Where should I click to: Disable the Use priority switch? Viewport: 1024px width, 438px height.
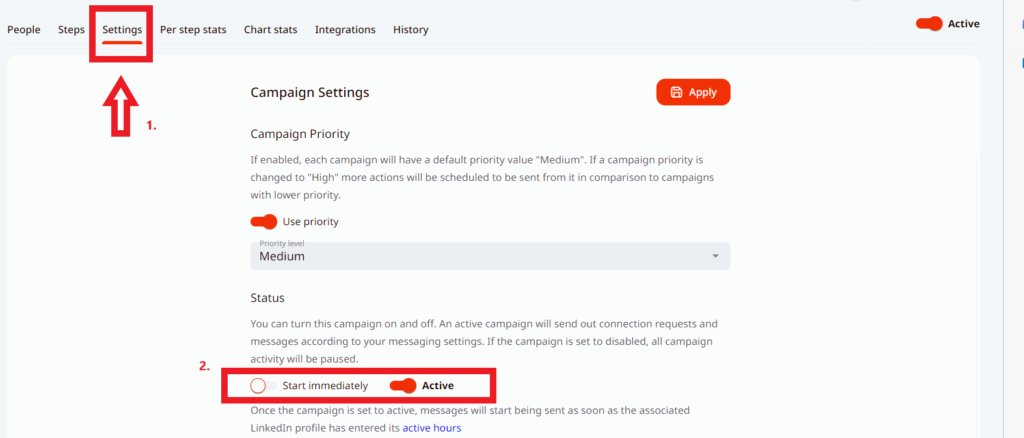[264, 221]
